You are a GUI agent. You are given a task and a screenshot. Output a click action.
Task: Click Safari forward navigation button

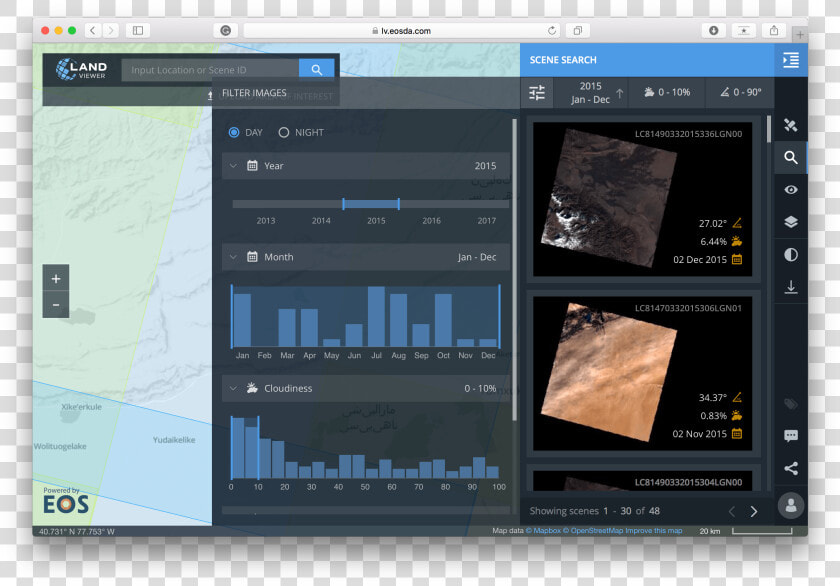tap(111, 31)
